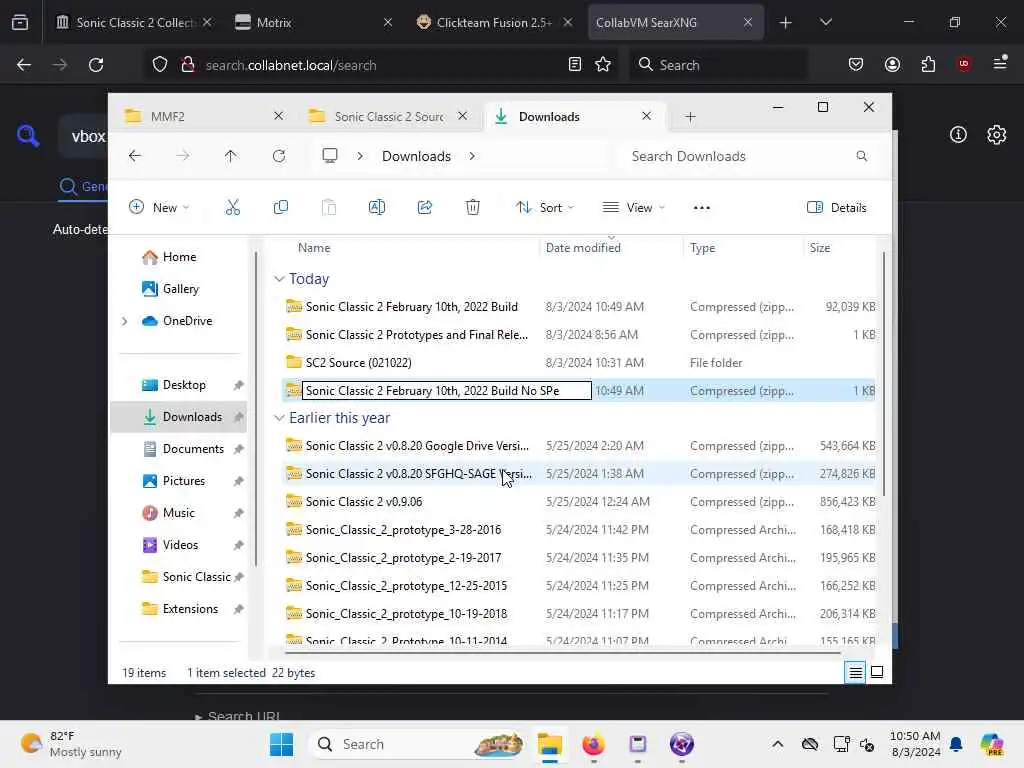This screenshot has width=1024, height=768.
Task: Expand the chevron after Downloads in address bar
Action: (x=472, y=156)
